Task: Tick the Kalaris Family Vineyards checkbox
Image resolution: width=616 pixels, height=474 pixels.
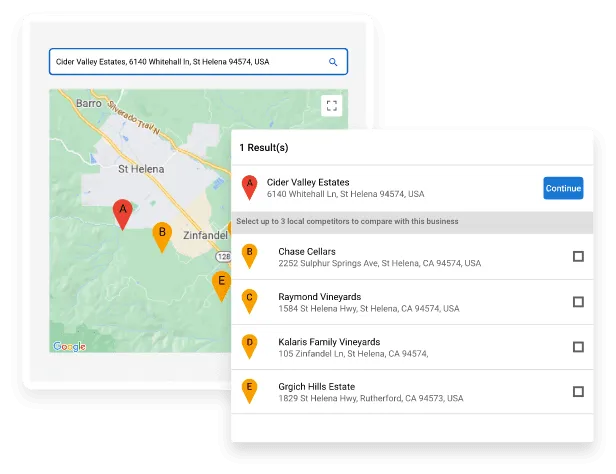Action: 578,347
